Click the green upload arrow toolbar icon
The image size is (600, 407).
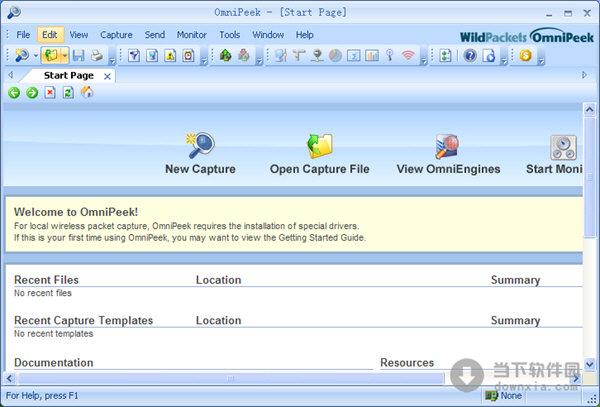pyautogui.click(x=225, y=56)
